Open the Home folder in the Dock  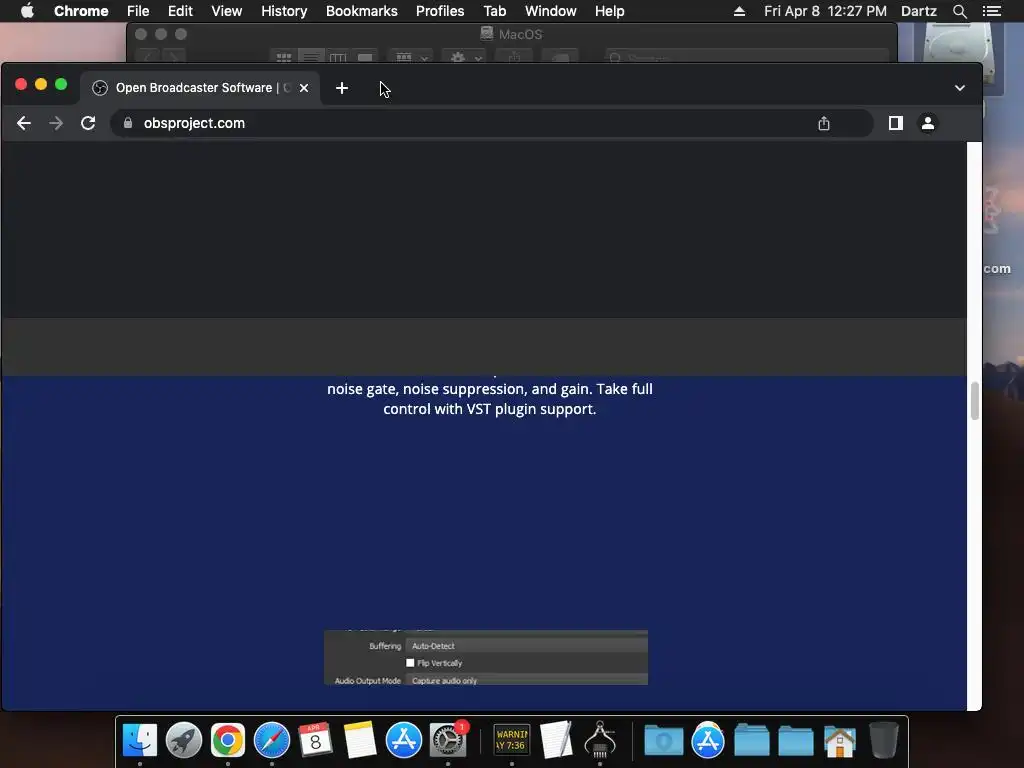[840, 741]
